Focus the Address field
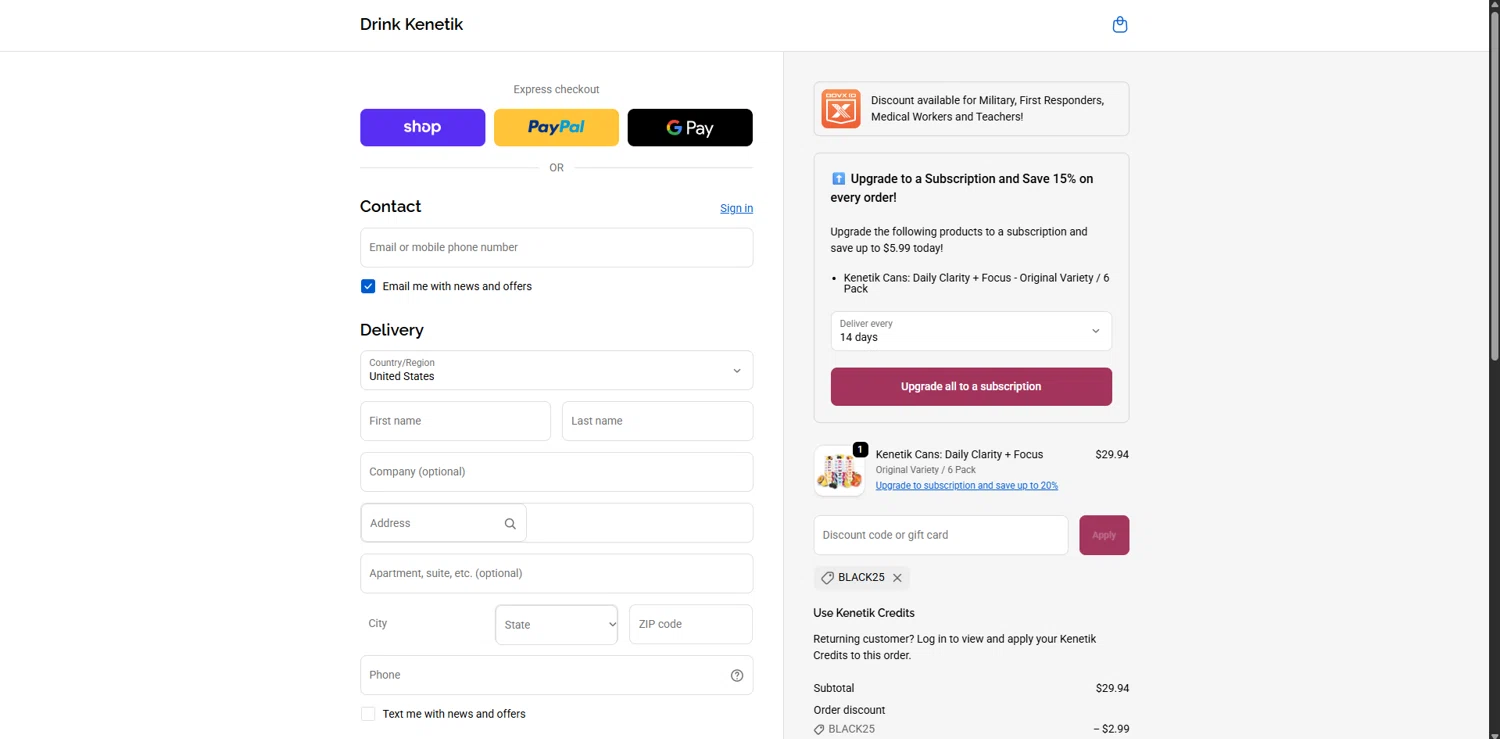 pyautogui.click(x=556, y=523)
